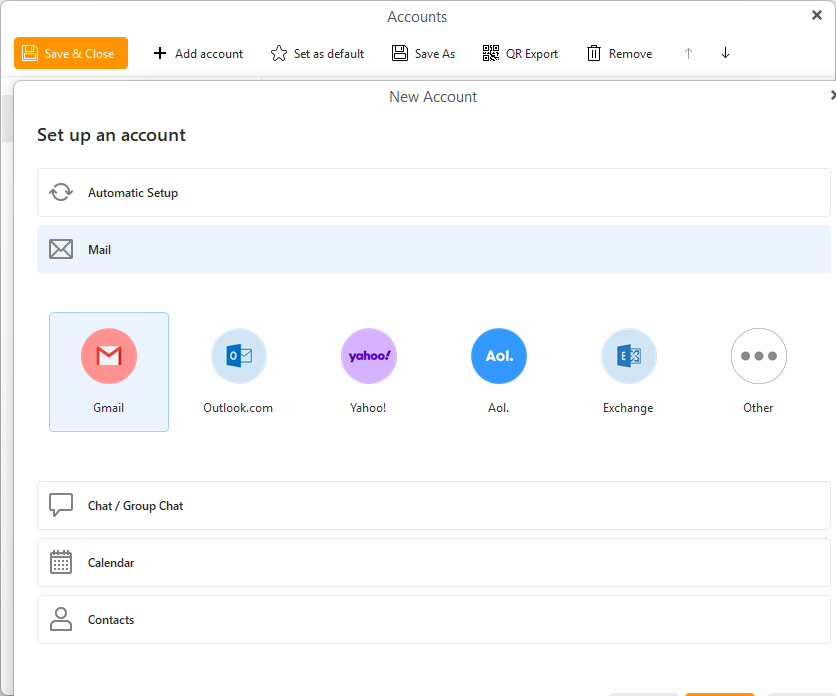
Task: Expand the Chat / Group Chat section
Action: point(433,506)
